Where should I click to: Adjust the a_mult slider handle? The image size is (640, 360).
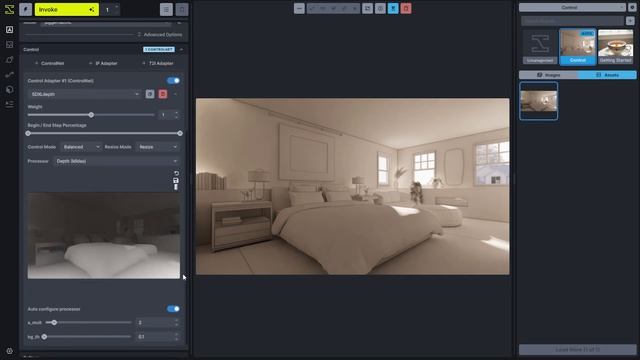[x=54, y=322]
